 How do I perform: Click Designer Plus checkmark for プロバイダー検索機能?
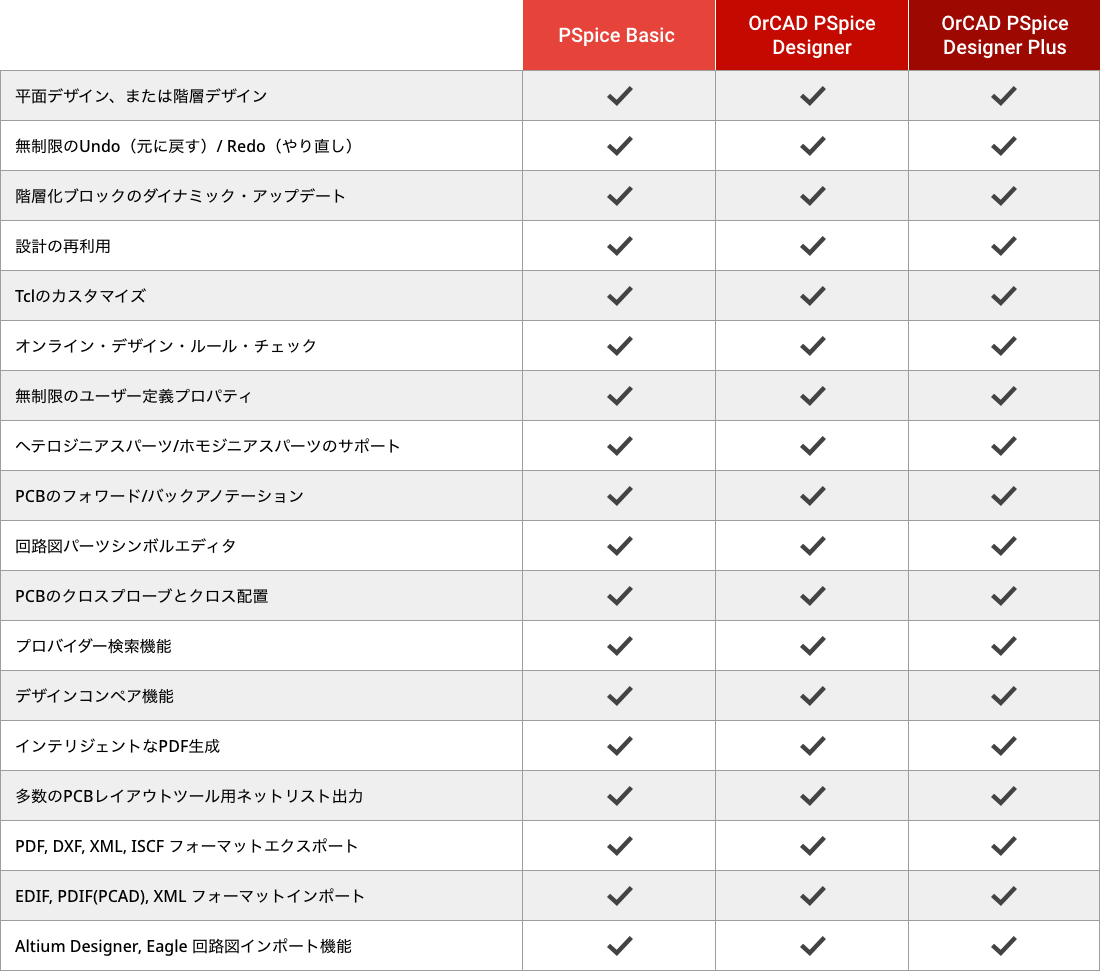(1004, 646)
